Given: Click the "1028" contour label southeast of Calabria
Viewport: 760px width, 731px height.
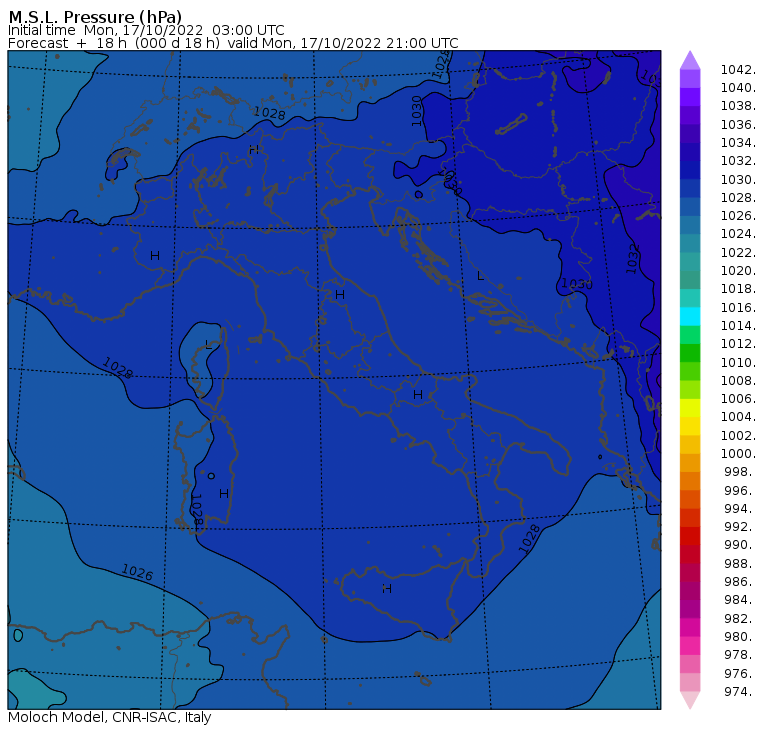Looking at the screenshot, I should [x=529, y=539].
